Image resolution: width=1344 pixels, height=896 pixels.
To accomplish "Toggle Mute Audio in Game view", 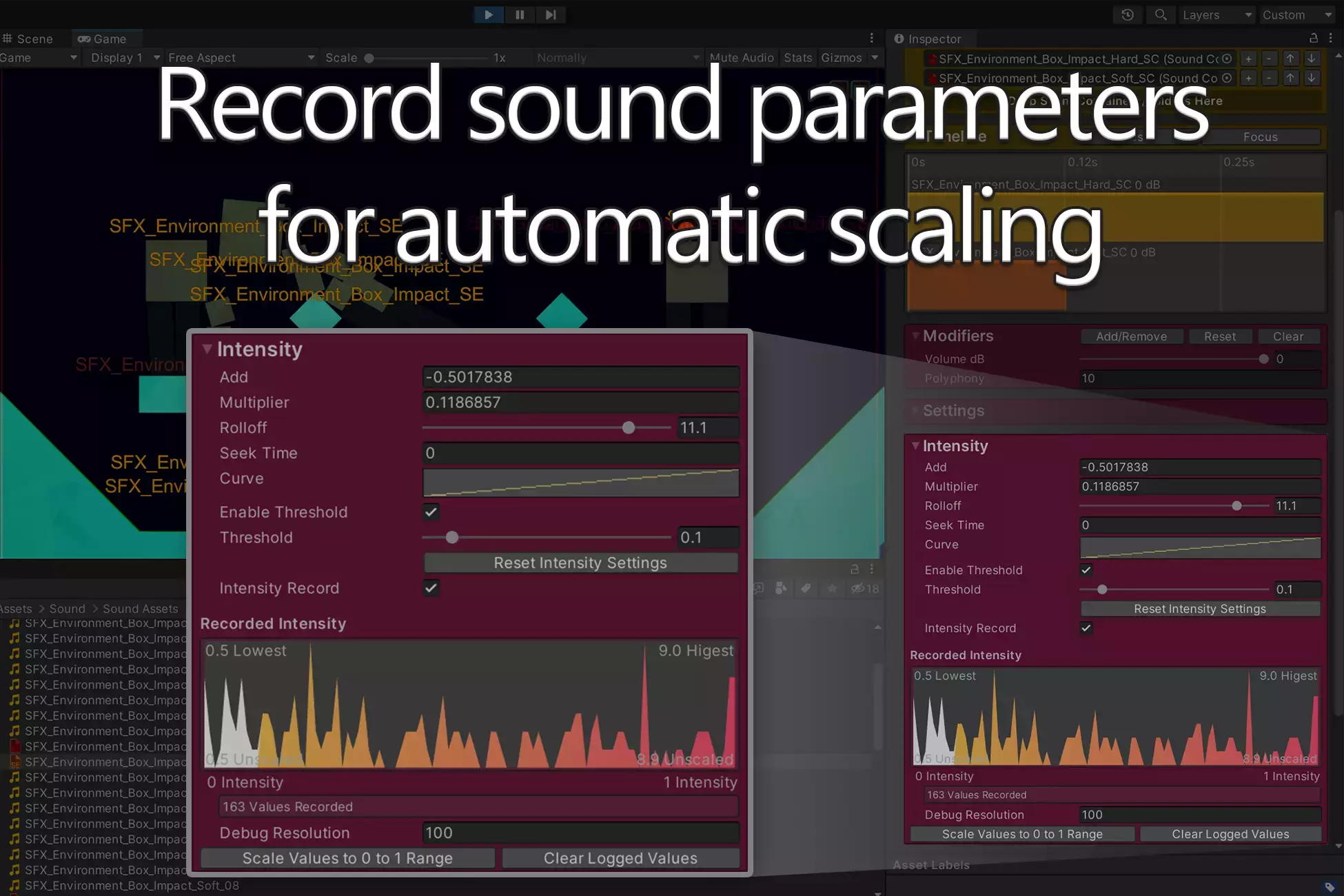I will pyautogui.click(x=742, y=58).
